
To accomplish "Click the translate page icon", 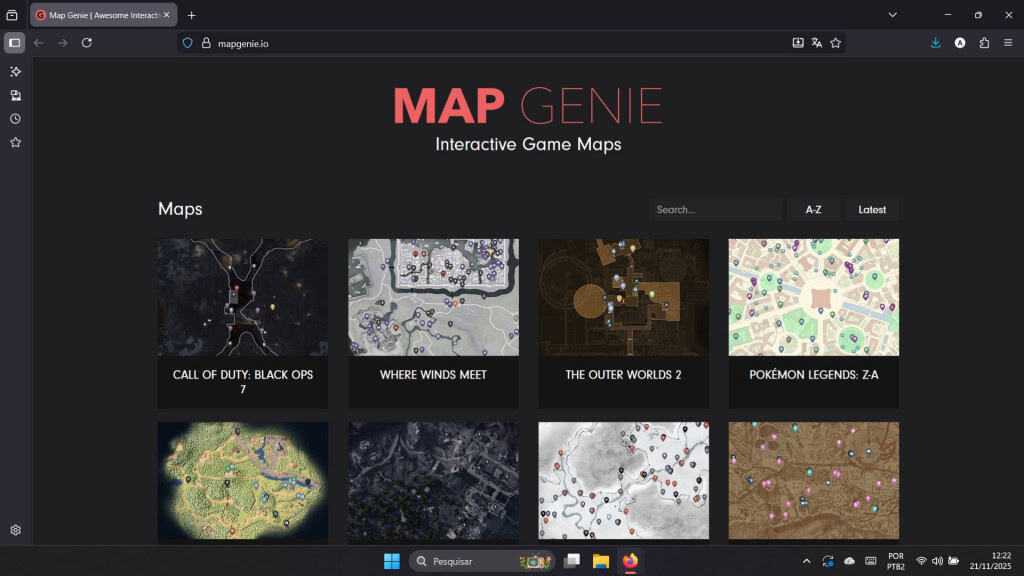I will point(818,43).
